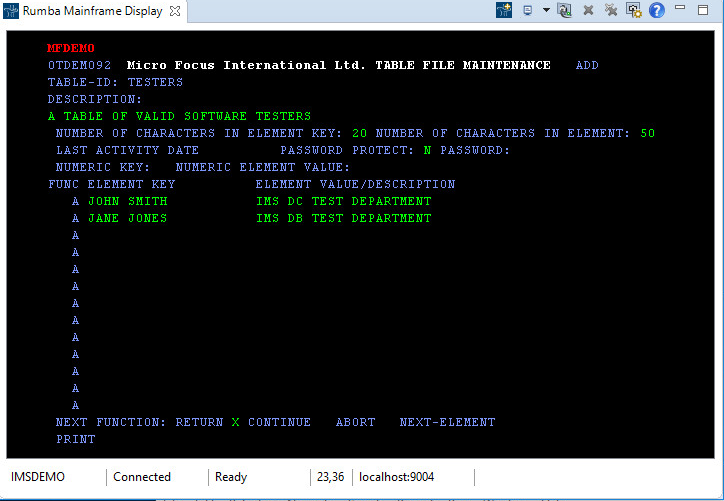Click the PASSWORD PROTECT field value N
This screenshot has height=501, width=724.
coord(427,150)
